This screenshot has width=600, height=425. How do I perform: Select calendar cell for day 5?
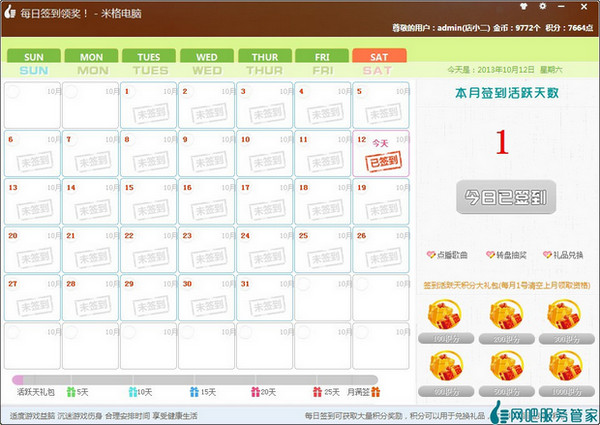[381, 105]
